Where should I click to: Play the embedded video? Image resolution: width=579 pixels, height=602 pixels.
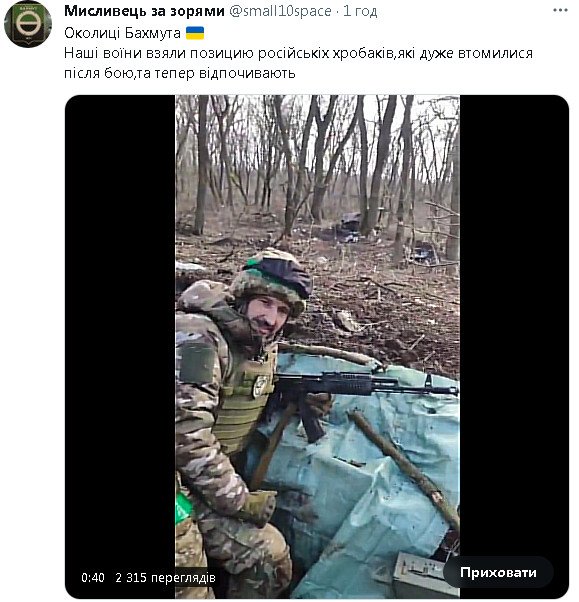click(317, 346)
